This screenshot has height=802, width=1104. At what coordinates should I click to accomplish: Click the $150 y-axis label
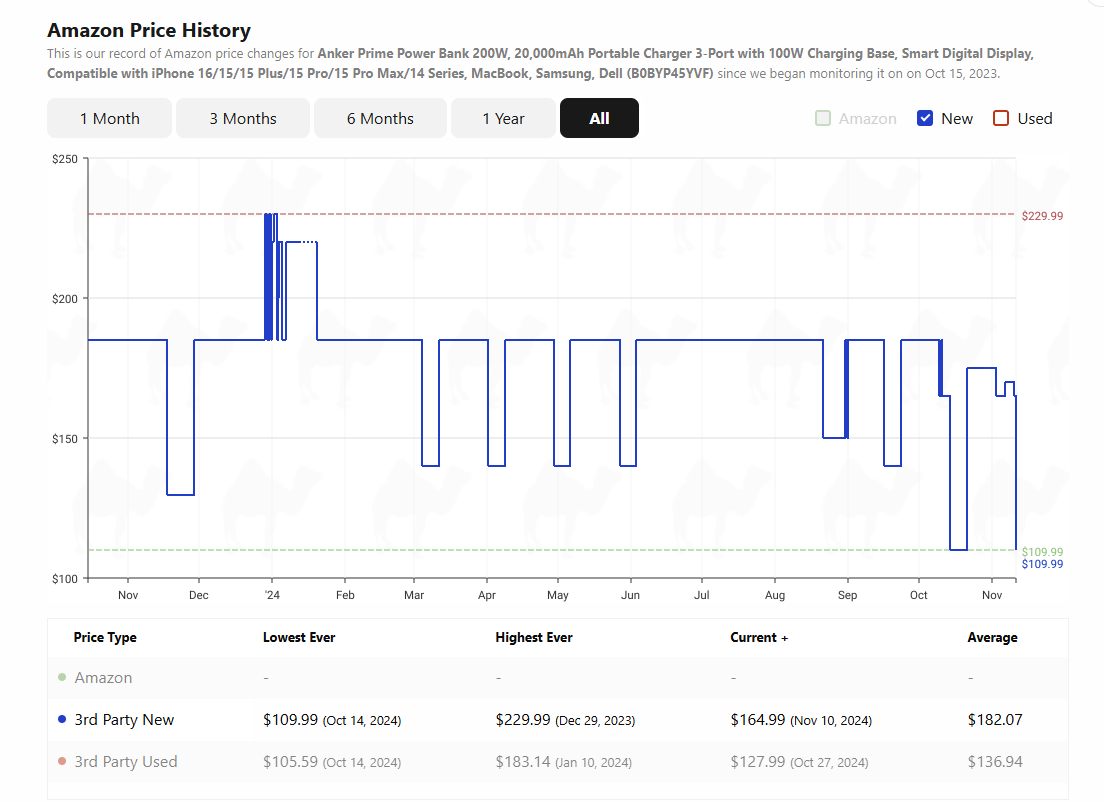pos(65,439)
